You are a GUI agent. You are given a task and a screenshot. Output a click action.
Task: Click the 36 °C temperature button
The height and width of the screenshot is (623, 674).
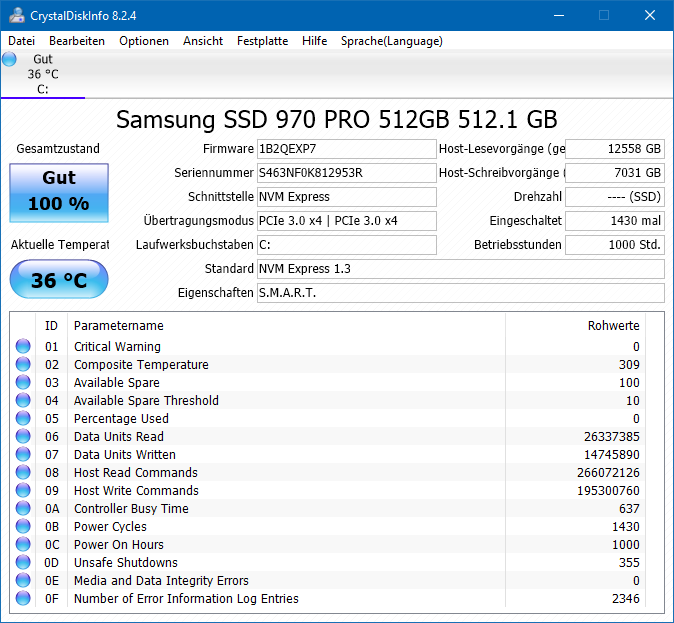[59, 279]
